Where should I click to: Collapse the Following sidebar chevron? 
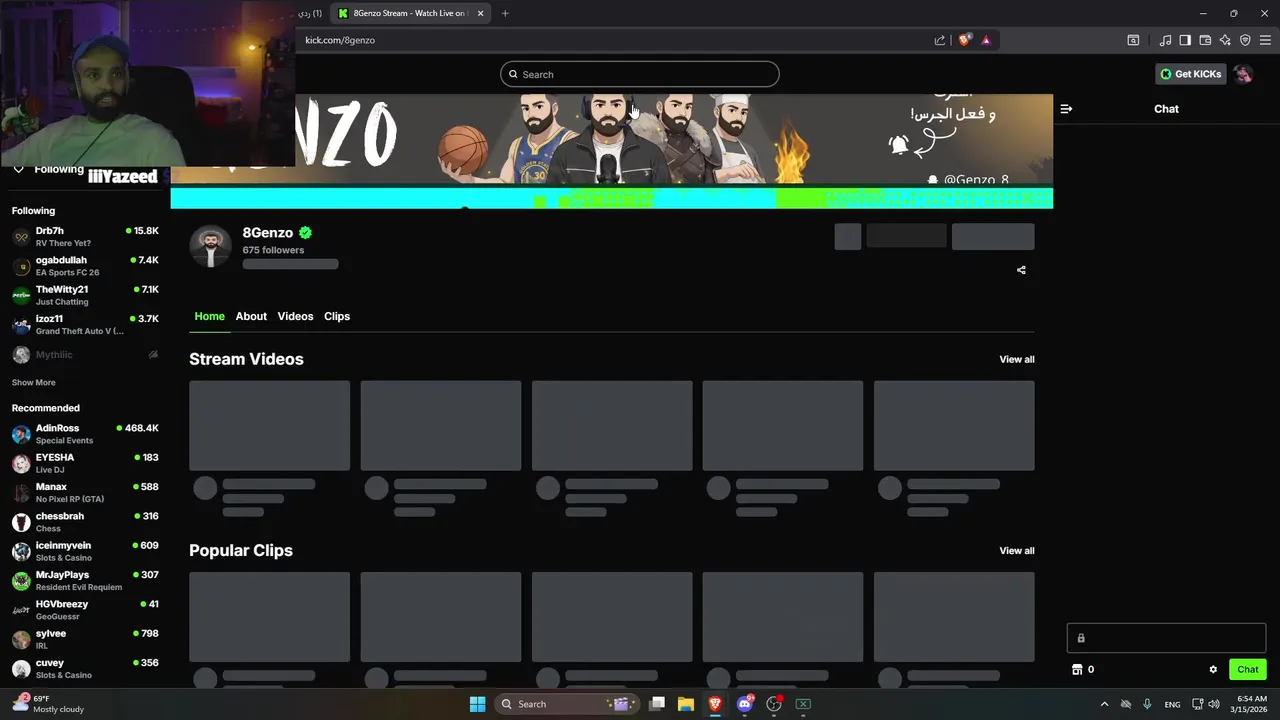18,169
